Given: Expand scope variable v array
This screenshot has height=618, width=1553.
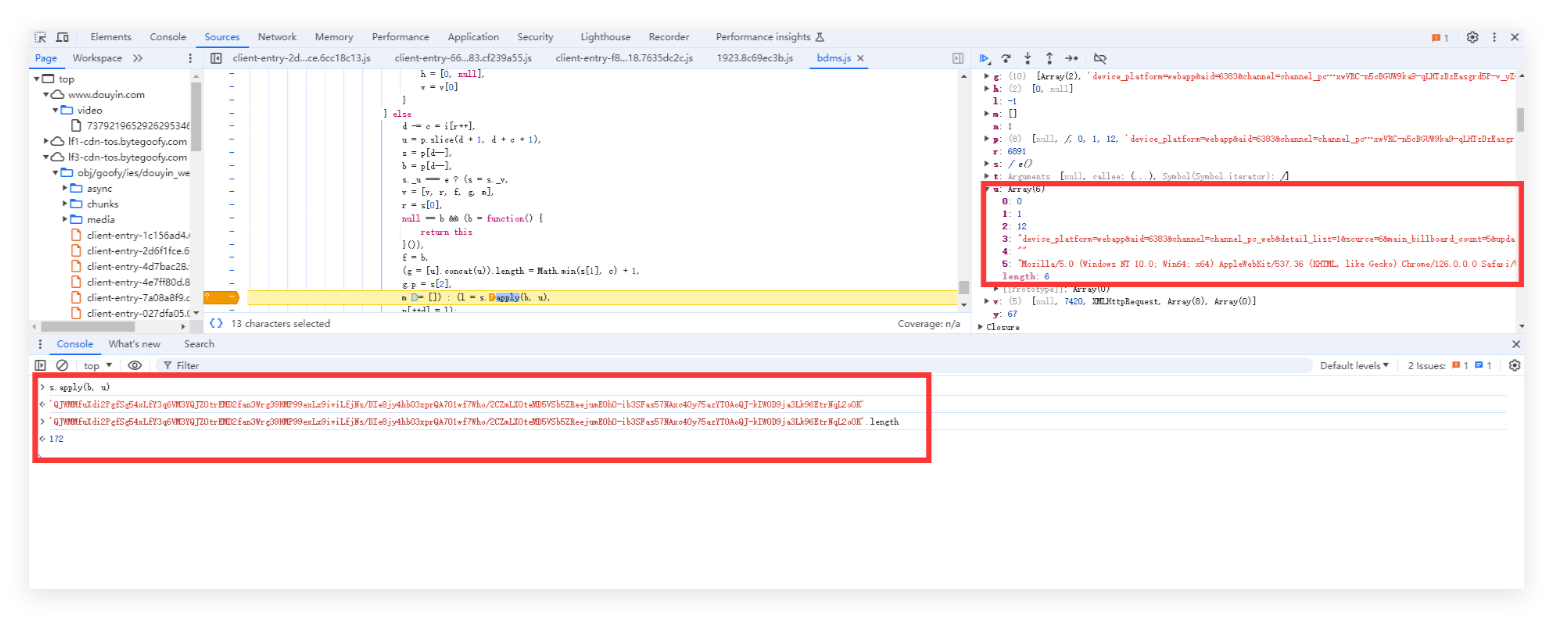Looking at the screenshot, I should tap(986, 301).
